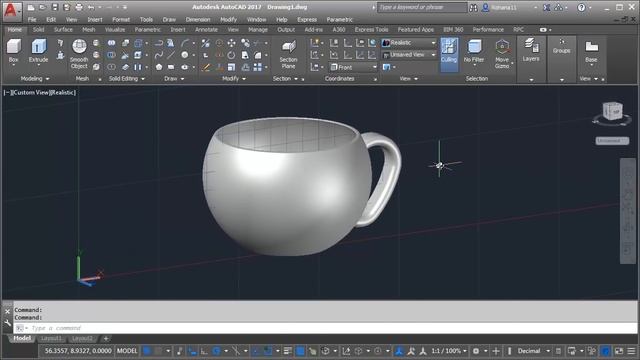The height and width of the screenshot is (360, 640).
Task: Toggle grid display in status bar
Action: click(147, 351)
